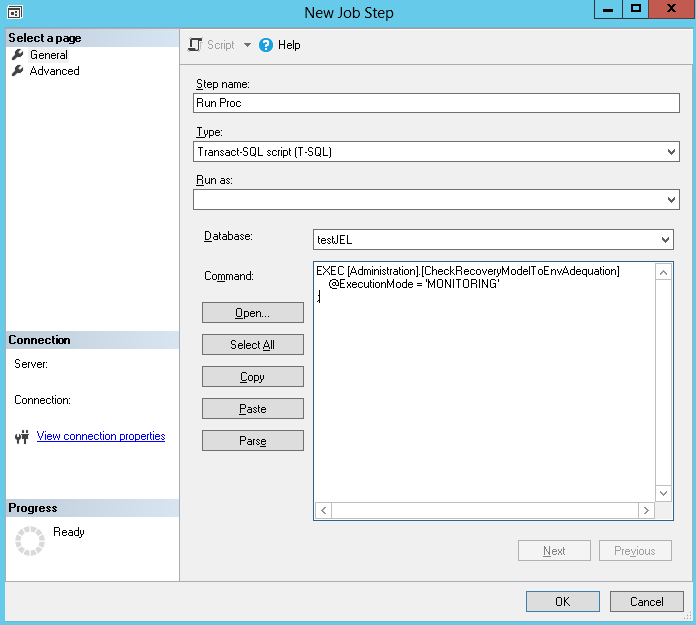Close the dialog with the X button
Viewport: 696px width, 625px height.
pos(672,9)
